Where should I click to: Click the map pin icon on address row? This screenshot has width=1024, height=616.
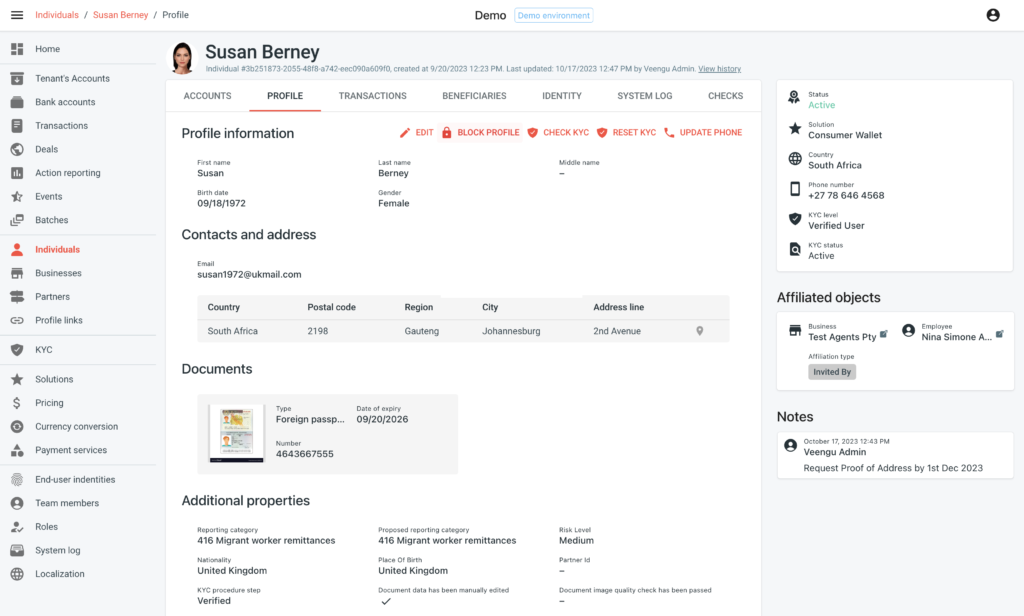click(x=700, y=329)
